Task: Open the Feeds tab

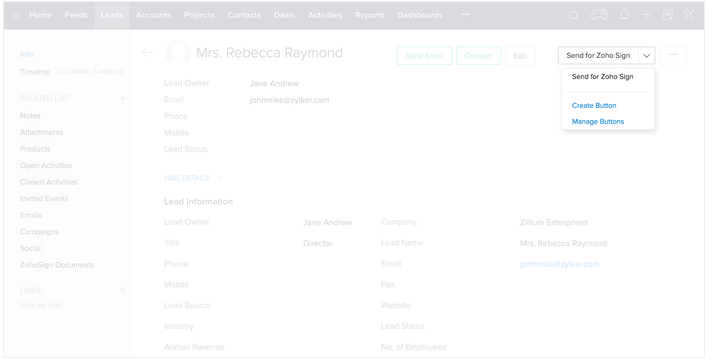Action: pyautogui.click(x=76, y=15)
